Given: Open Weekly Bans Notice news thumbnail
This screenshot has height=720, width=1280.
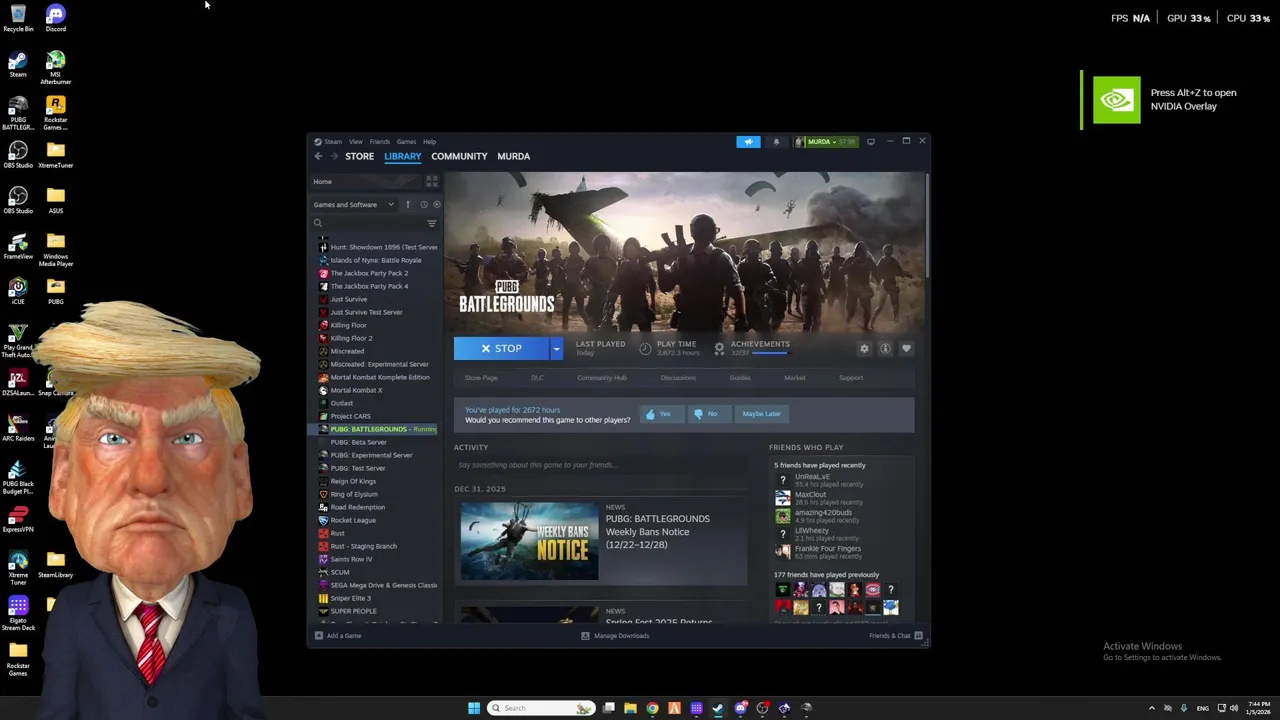Looking at the screenshot, I should point(529,541).
